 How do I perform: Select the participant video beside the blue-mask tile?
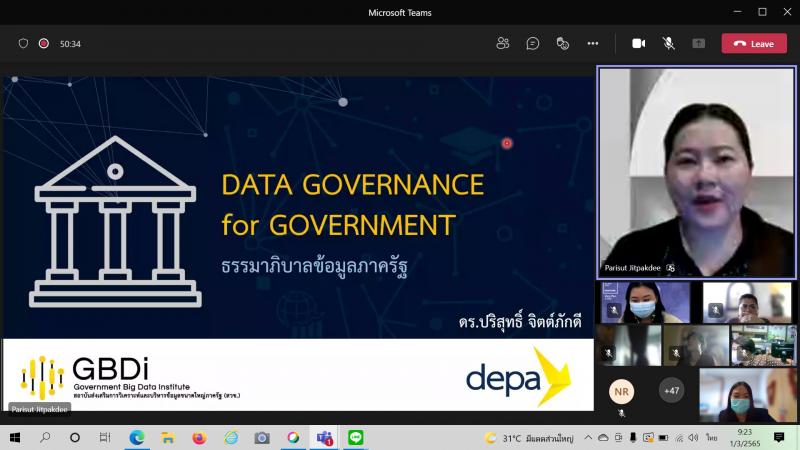coord(747,303)
